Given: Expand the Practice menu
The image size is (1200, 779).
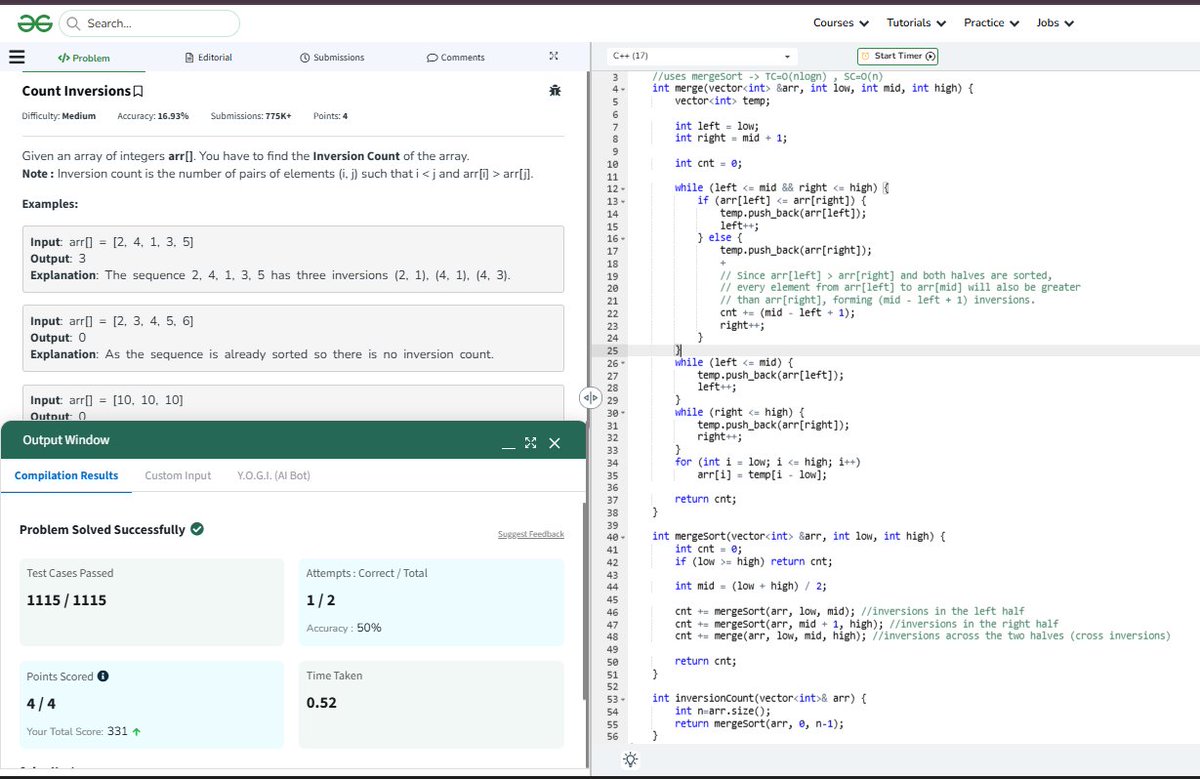Looking at the screenshot, I should point(991,23).
